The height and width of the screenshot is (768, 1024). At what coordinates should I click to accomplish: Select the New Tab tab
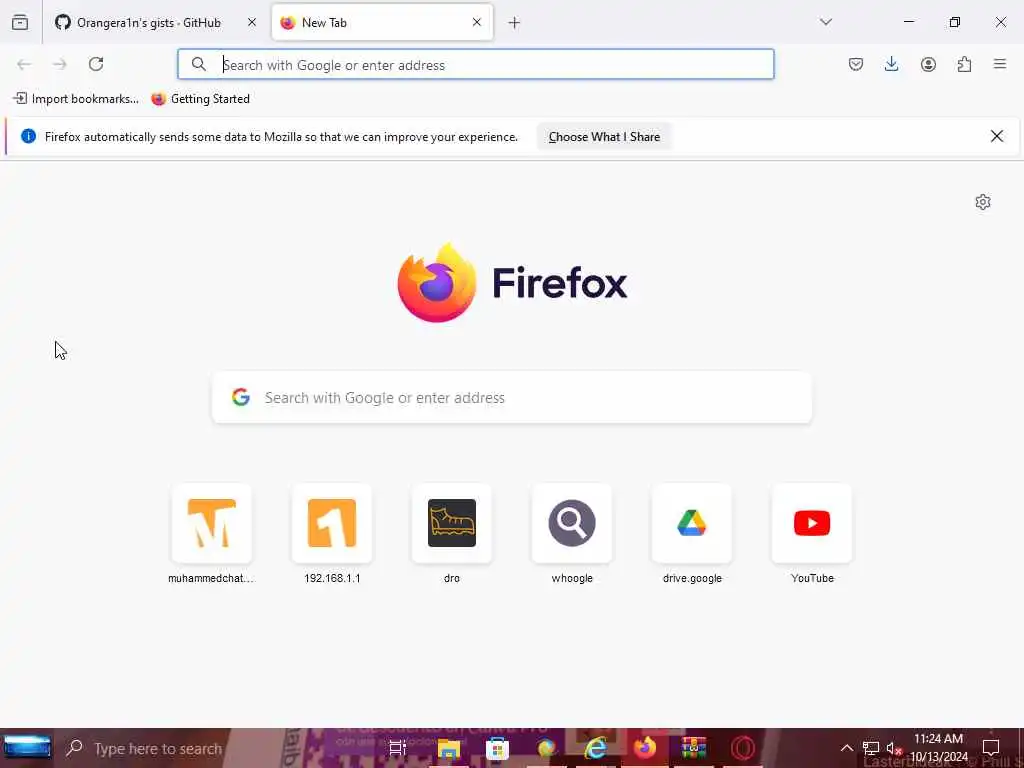383,23
